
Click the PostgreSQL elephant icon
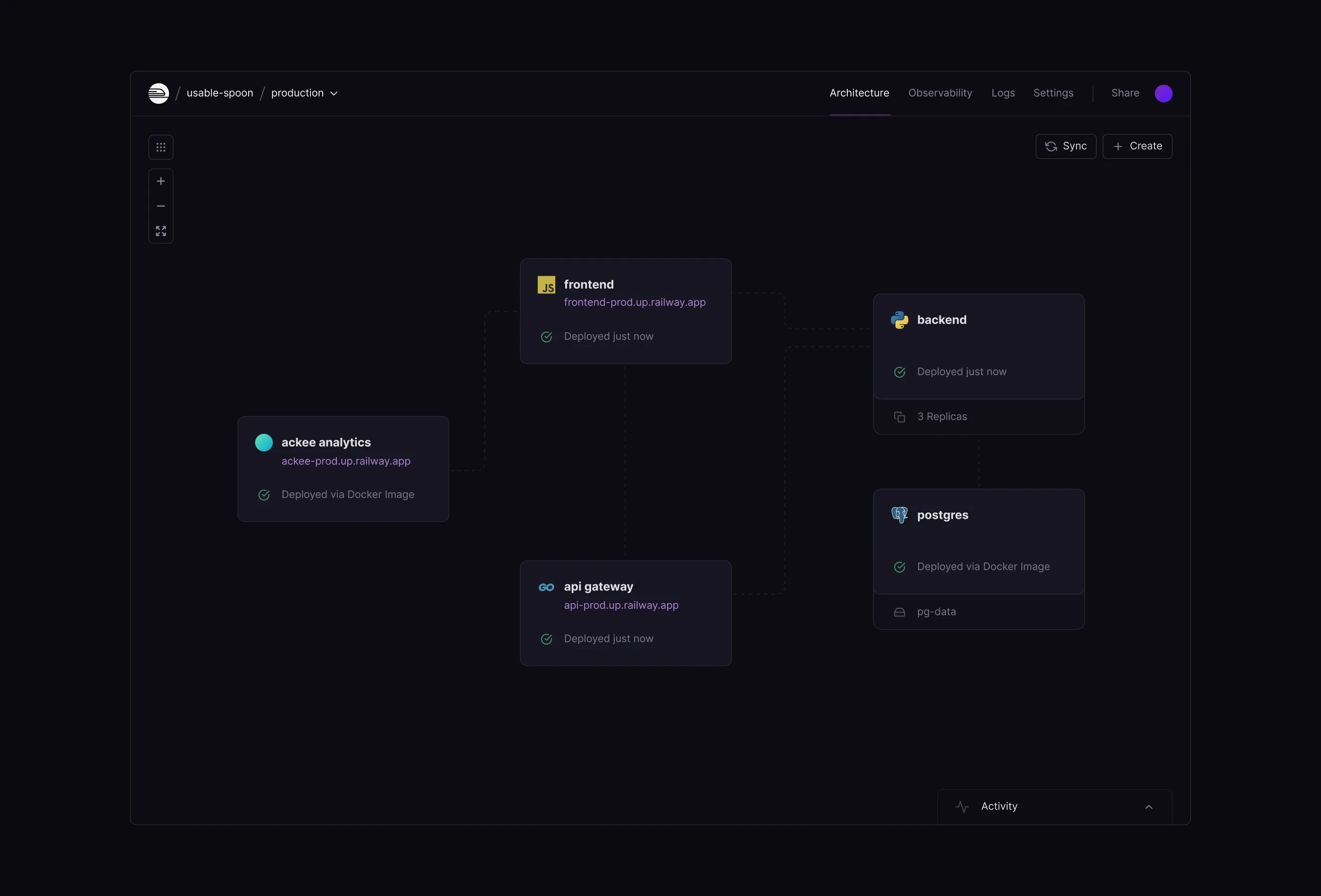[x=899, y=515]
